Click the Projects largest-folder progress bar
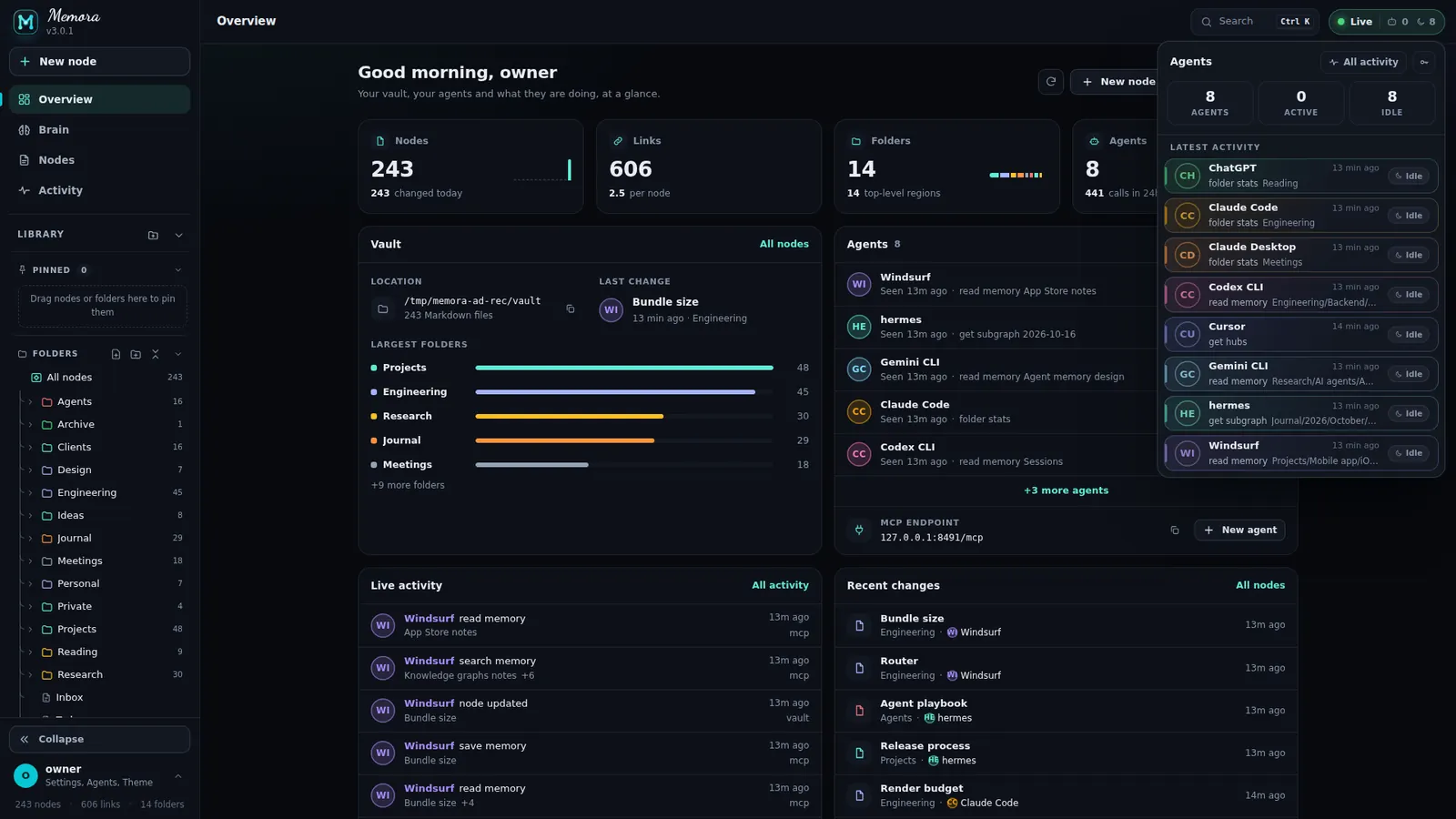This screenshot has width=1456, height=819. pyautogui.click(x=624, y=368)
